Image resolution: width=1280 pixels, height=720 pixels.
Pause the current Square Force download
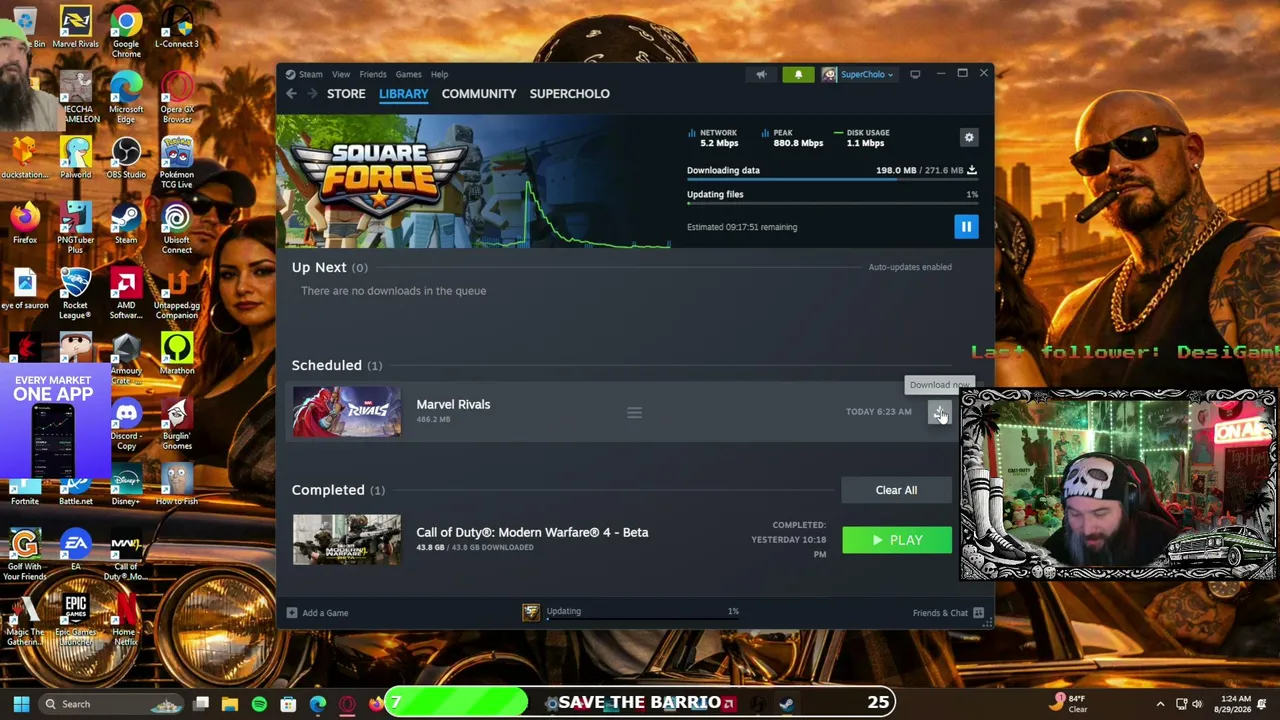966,227
